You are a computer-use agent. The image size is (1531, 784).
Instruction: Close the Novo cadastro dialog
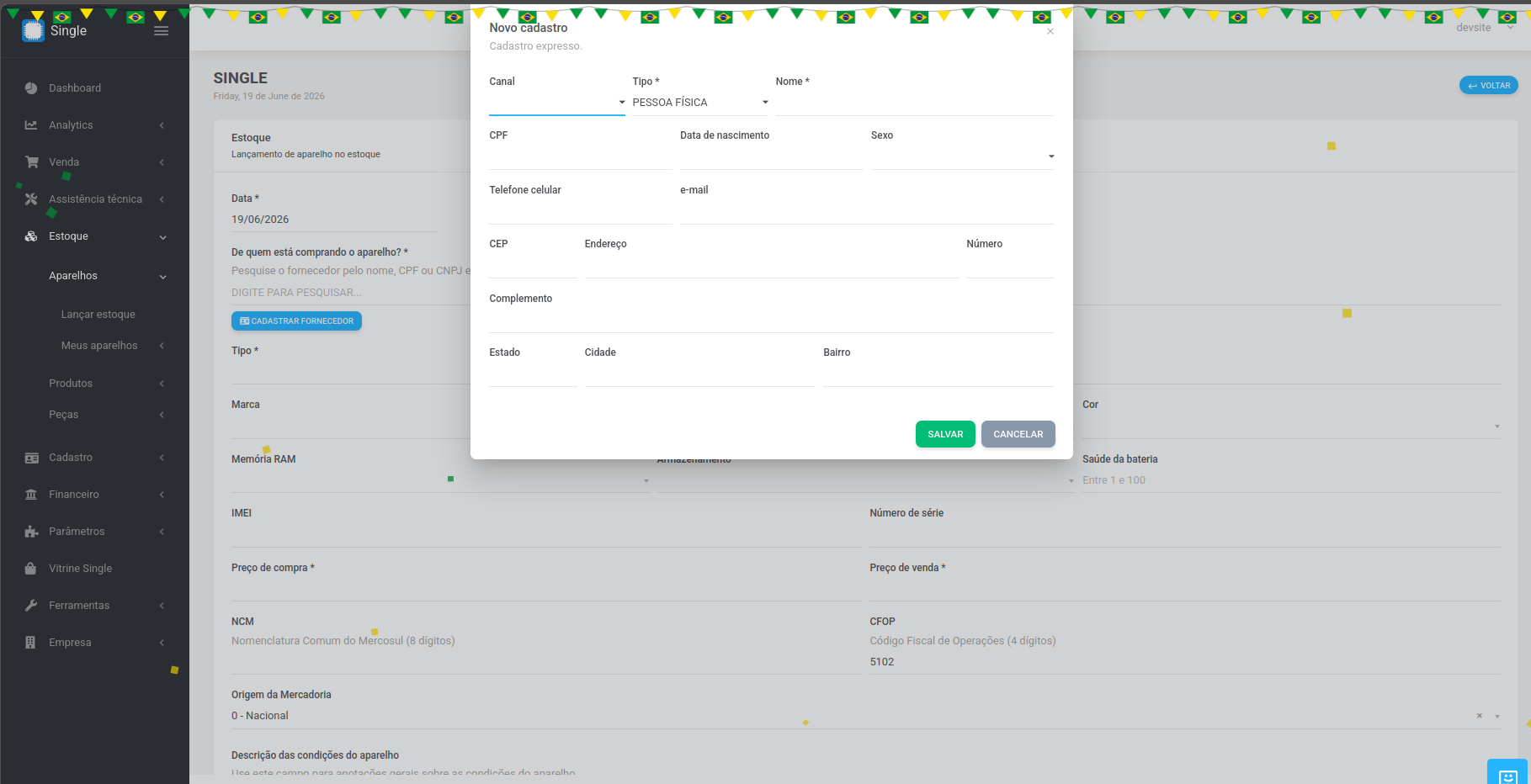tap(1050, 31)
